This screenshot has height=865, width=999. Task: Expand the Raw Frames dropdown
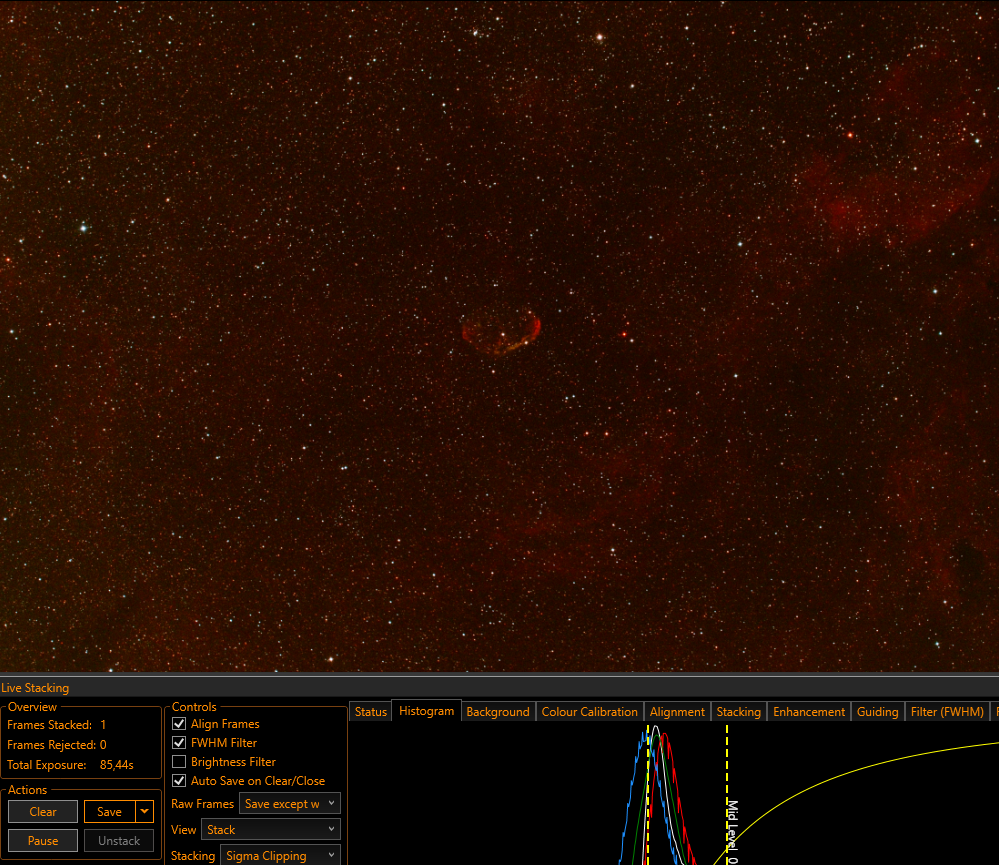click(x=290, y=804)
